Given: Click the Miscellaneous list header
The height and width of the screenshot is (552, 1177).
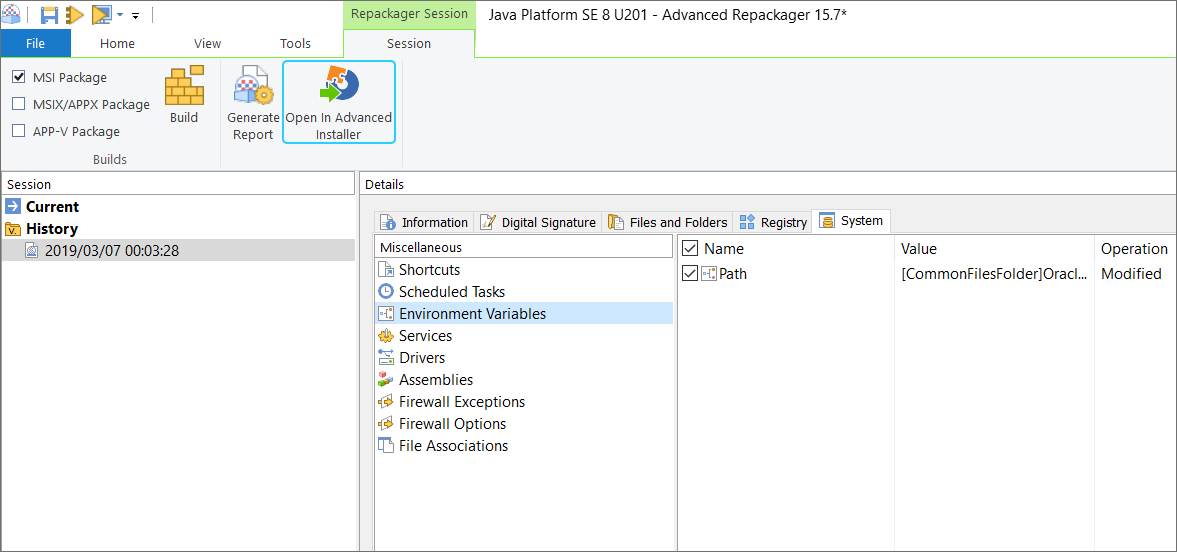Looking at the screenshot, I should coord(524,247).
